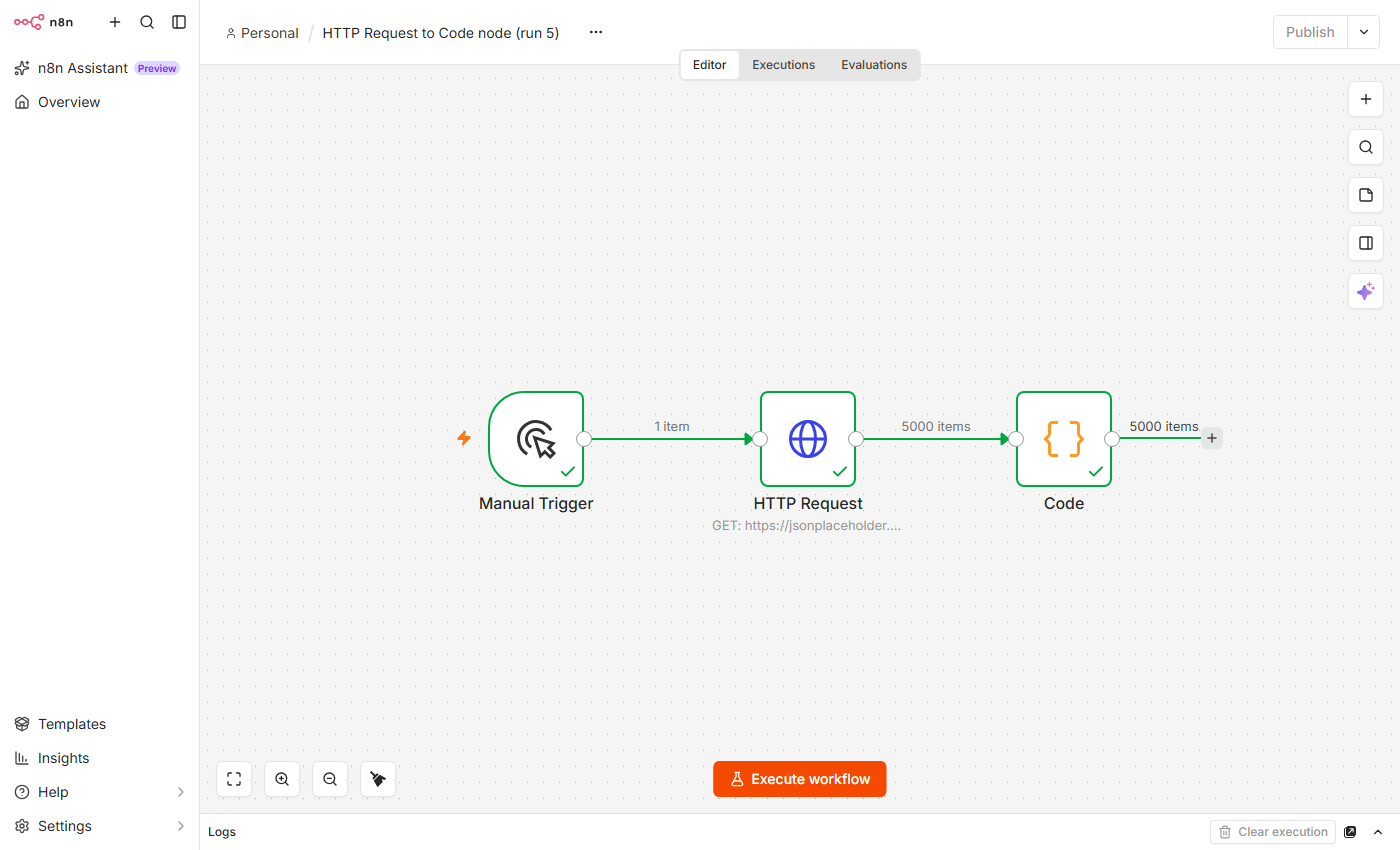
Task: Select the HTTP Request globe node
Action: [808, 439]
